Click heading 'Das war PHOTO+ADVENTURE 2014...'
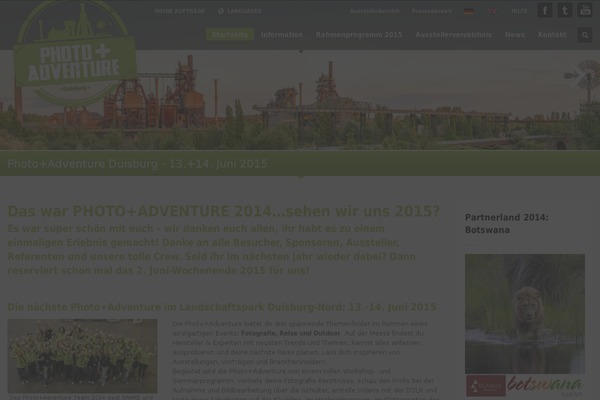Viewport: 600px width, 400px height. (x=224, y=211)
